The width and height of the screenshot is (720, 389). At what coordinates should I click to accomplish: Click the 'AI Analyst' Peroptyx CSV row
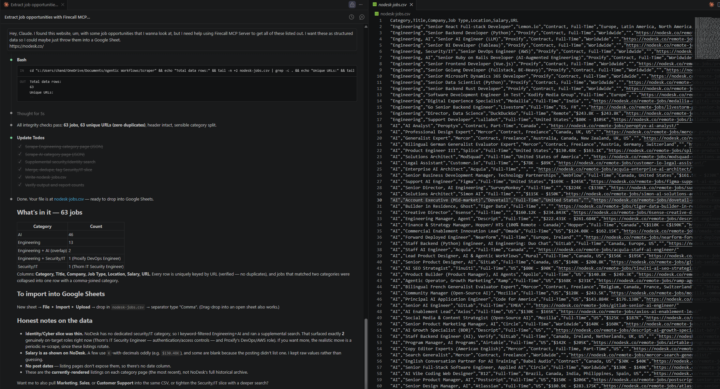534,126
